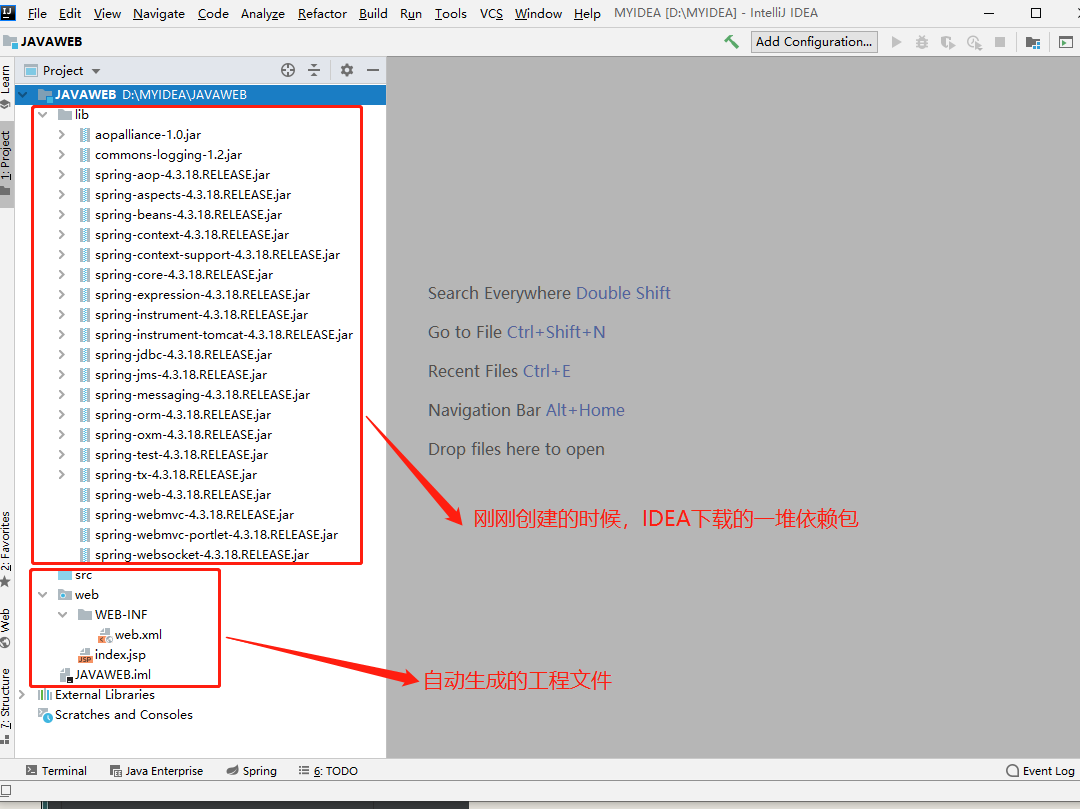This screenshot has width=1080, height=809.
Task: Click the Run with Coverage icon
Action: tap(948, 42)
